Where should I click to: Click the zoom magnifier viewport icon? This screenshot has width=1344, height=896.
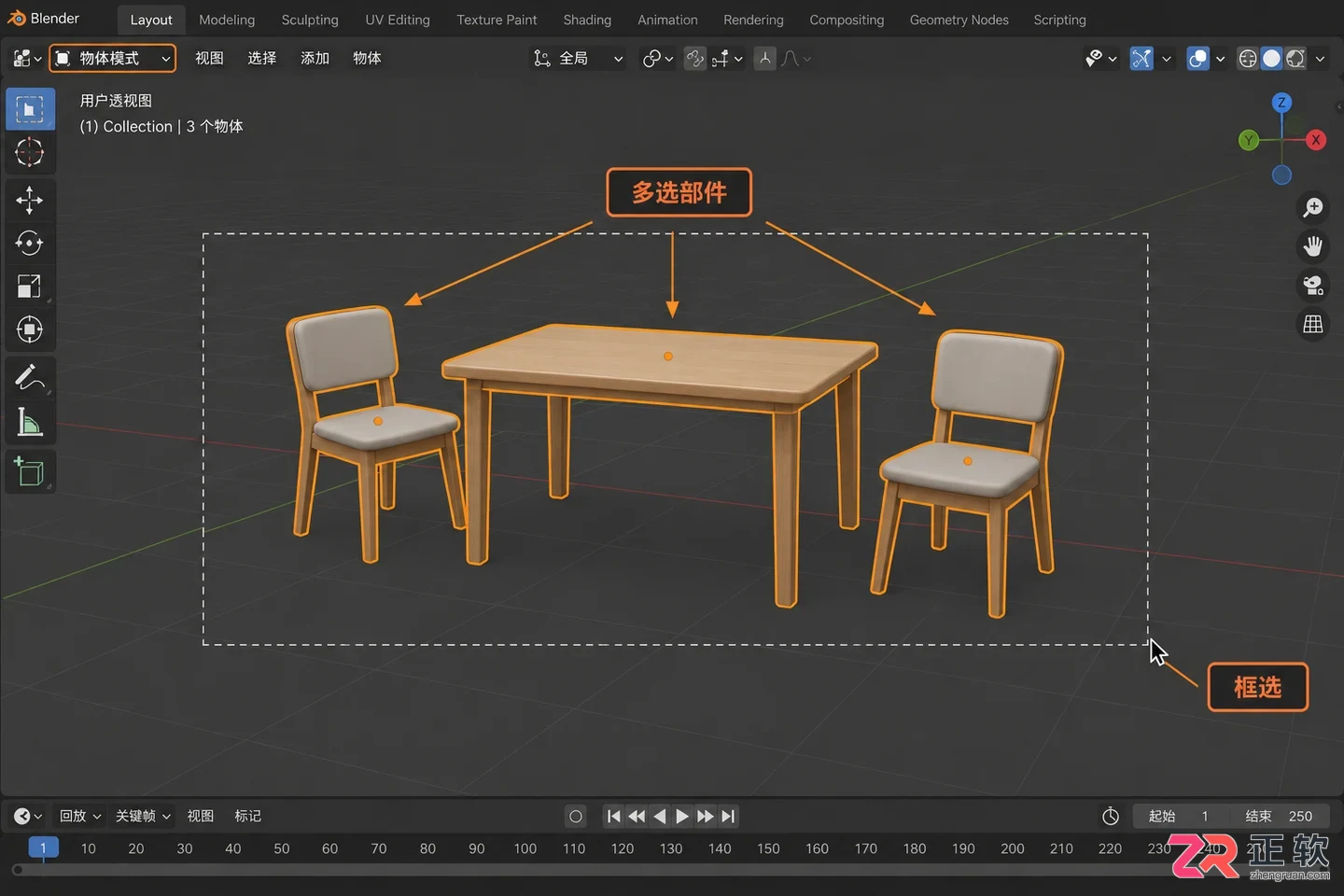point(1313,207)
